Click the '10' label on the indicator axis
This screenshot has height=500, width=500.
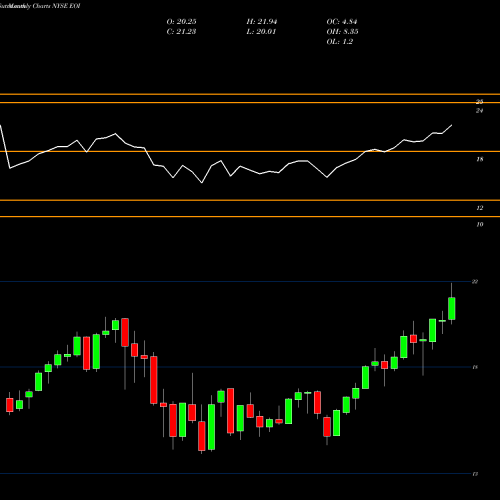(x=479, y=225)
